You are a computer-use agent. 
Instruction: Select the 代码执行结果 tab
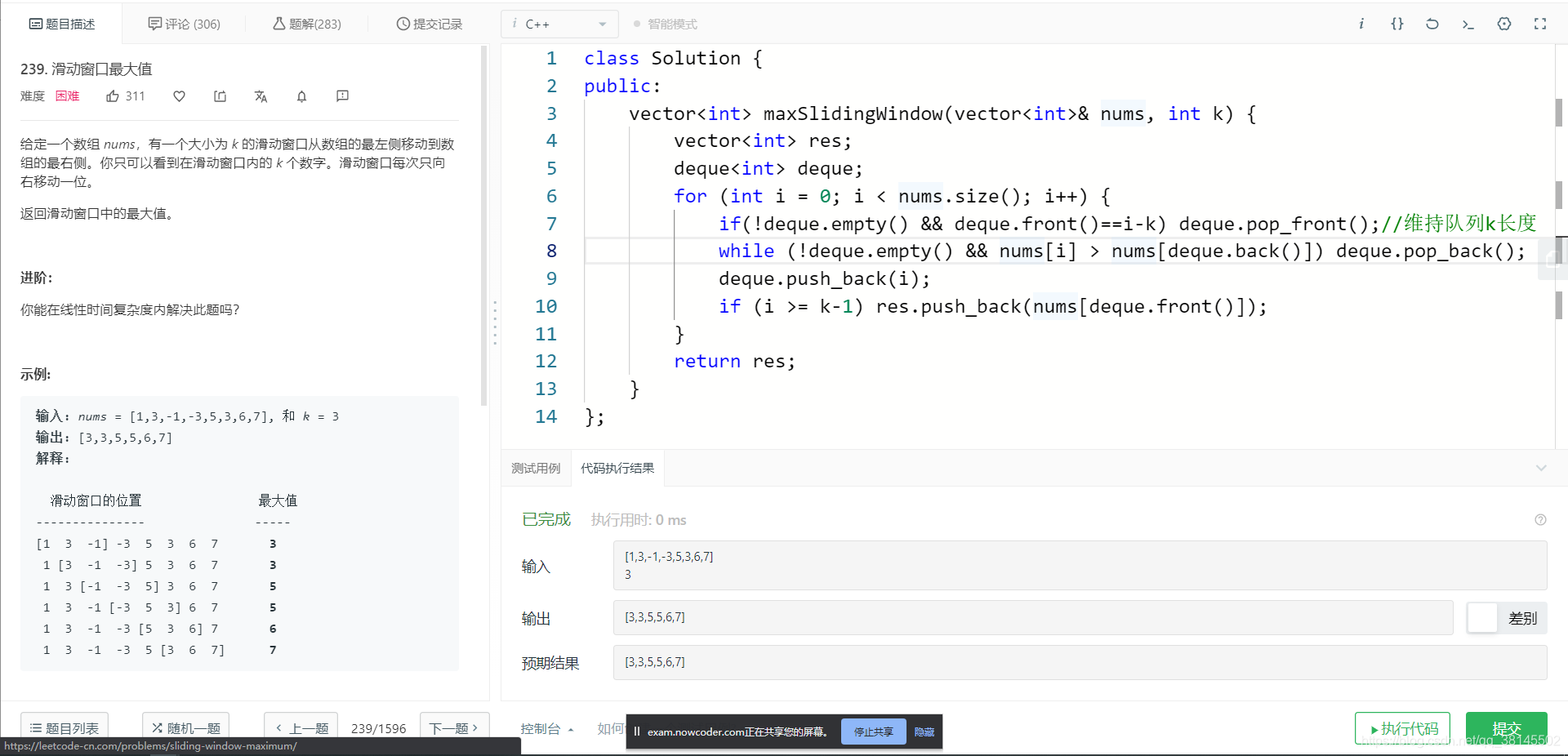pyautogui.click(x=617, y=468)
